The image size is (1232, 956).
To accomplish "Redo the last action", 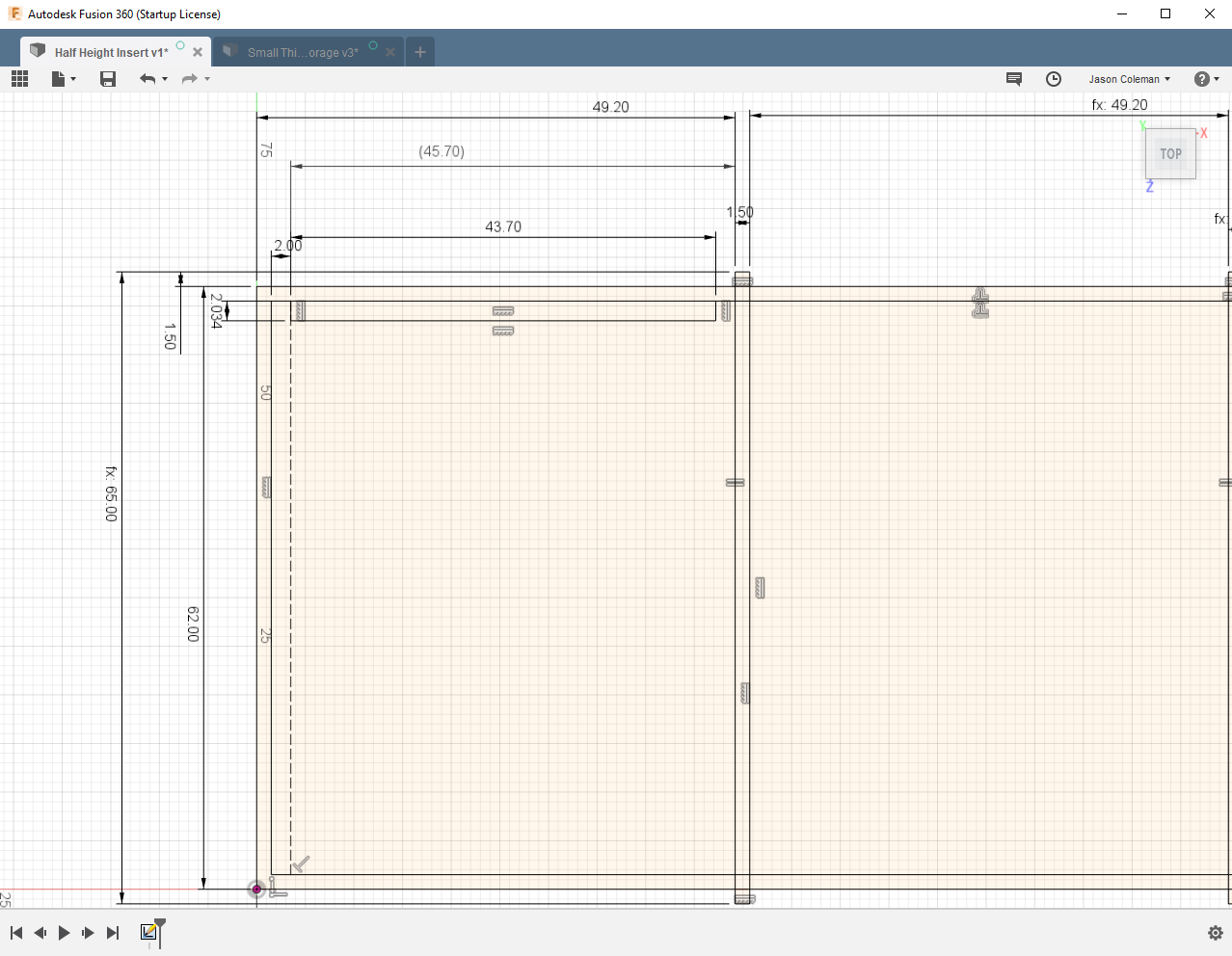I will click(x=191, y=79).
